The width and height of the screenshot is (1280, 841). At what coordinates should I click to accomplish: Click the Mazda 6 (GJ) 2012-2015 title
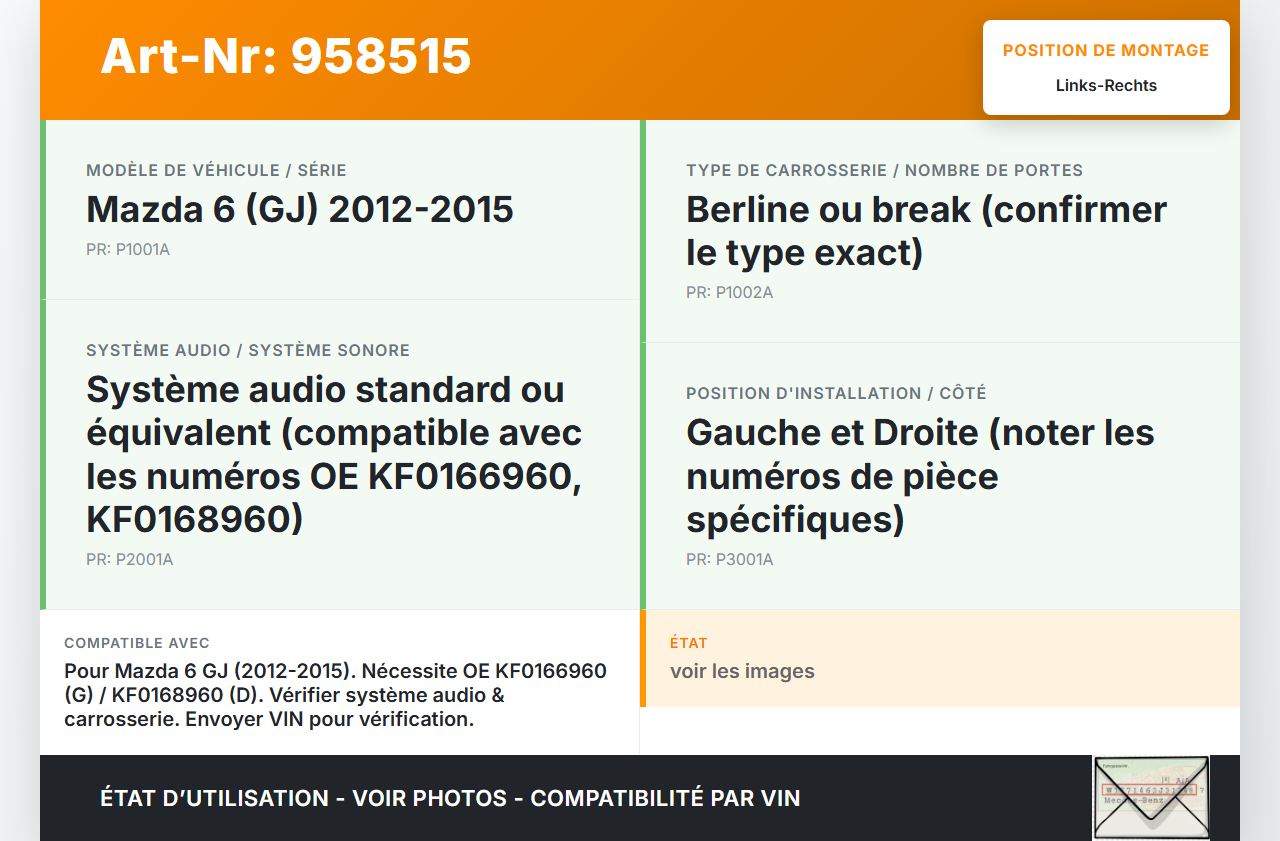click(x=300, y=210)
